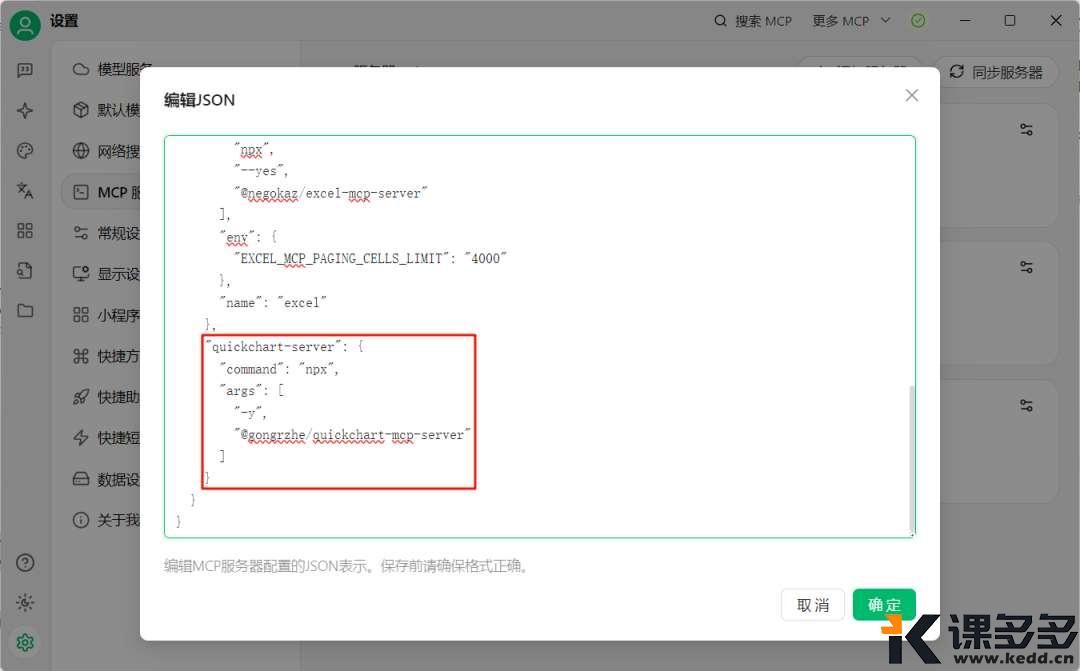This screenshot has width=1080, height=671.
Task: Open the palette painting sidebar icon
Action: tap(25, 151)
